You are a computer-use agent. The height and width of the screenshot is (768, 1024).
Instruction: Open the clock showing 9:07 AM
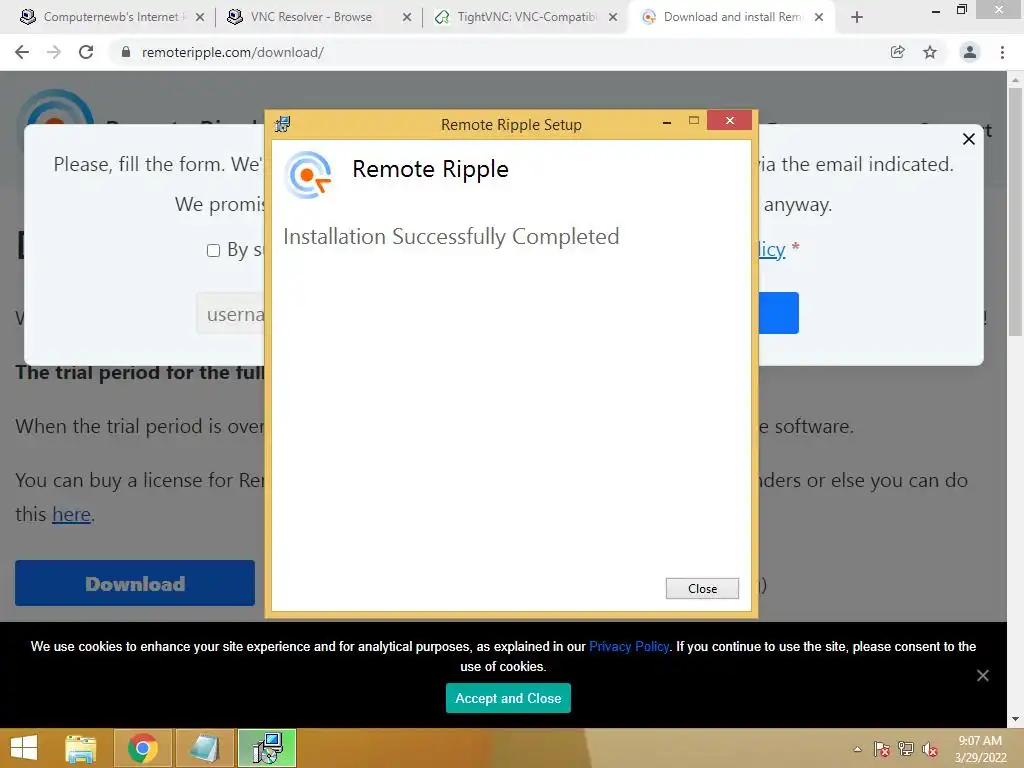pos(980,749)
